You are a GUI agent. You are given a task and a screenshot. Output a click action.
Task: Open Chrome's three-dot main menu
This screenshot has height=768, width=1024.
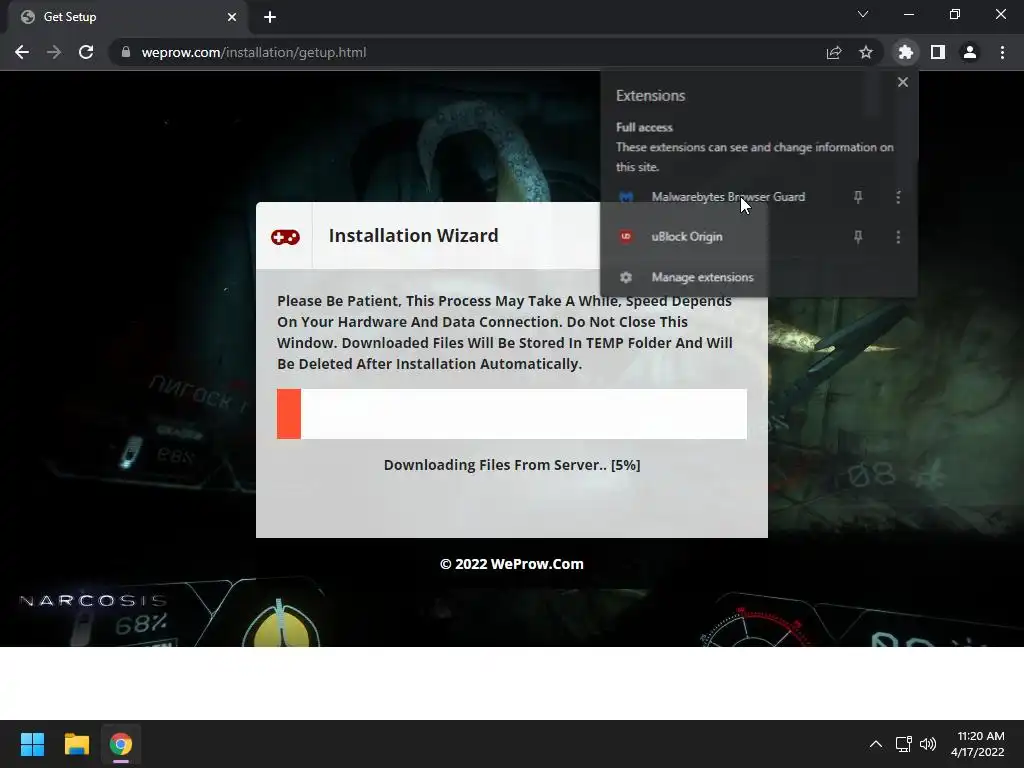(x=1002, y=52)
